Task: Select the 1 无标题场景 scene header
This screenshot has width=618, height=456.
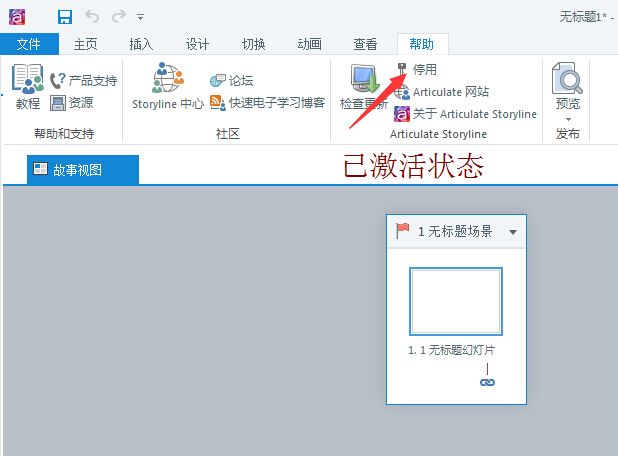Action: coord(456,232)
